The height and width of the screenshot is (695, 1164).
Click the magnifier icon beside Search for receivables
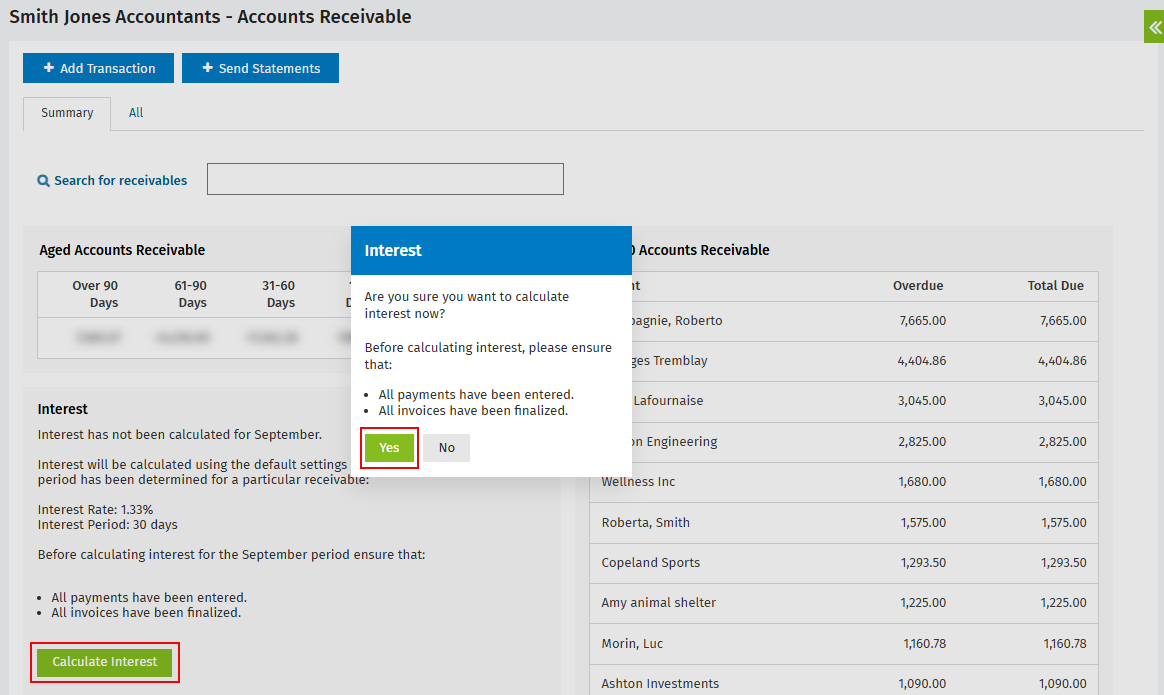[x=44, y=180]
